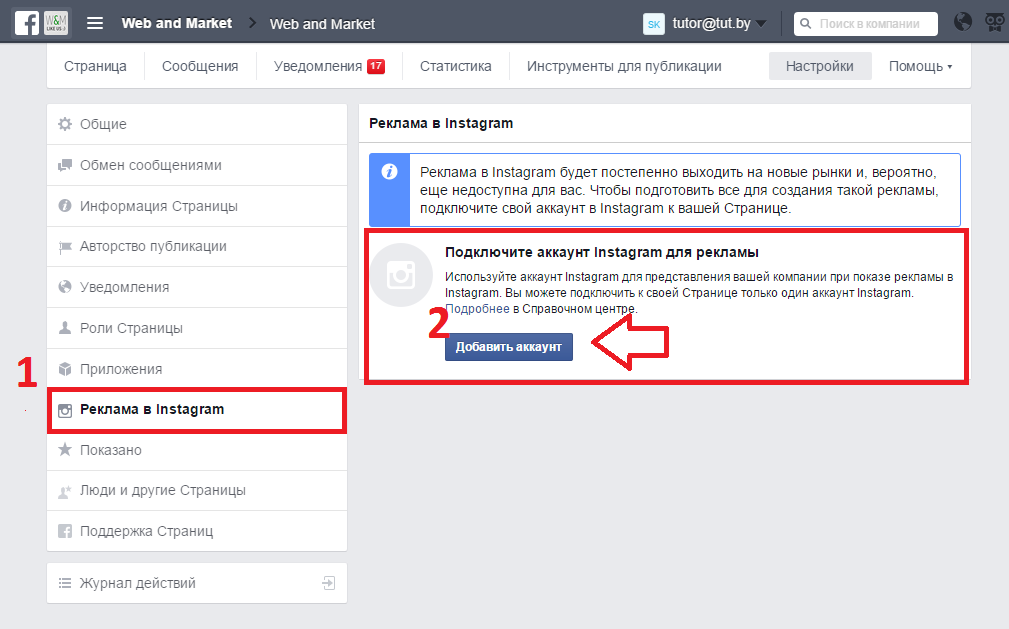The width and height of the screenshot is (1009, 629).
Task: Click the info icon beside Информация Страницы
Action: [65, 206]
